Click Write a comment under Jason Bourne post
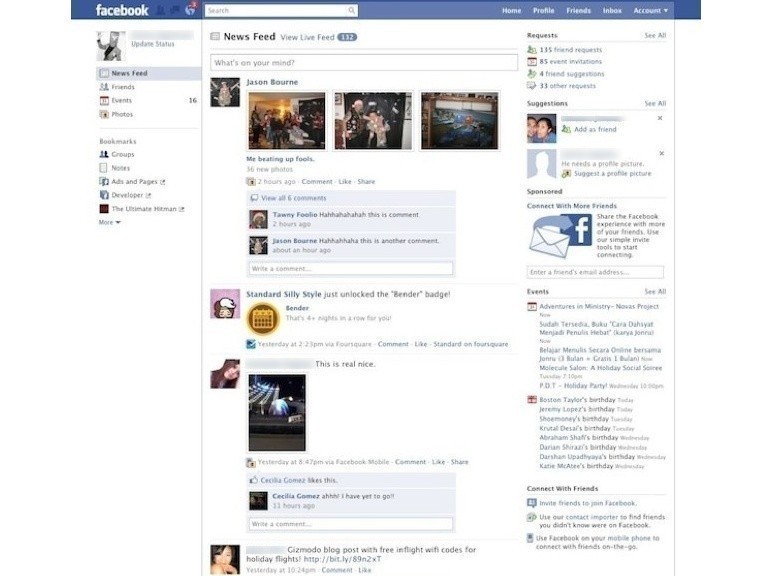The height and width of the screenshot is (576, 770). pos(351,269)
